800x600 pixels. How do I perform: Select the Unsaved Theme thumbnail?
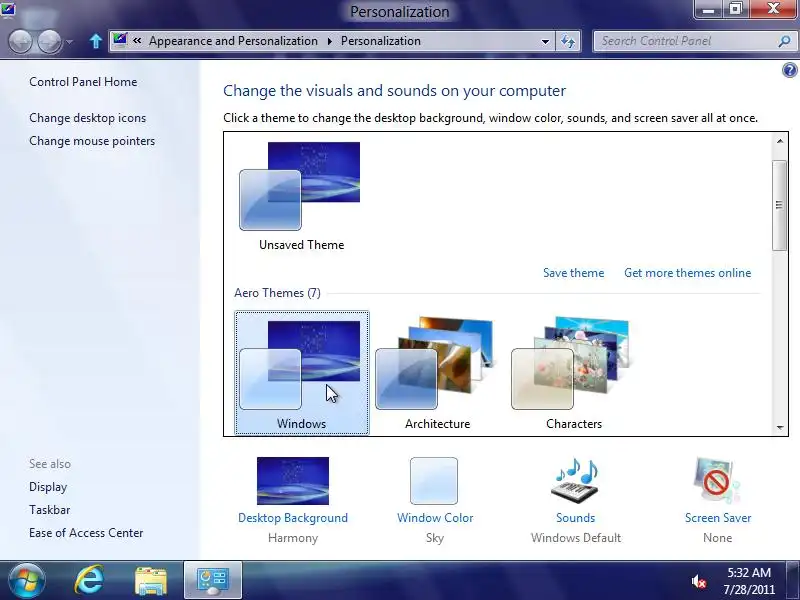click(x=302, y=196)
